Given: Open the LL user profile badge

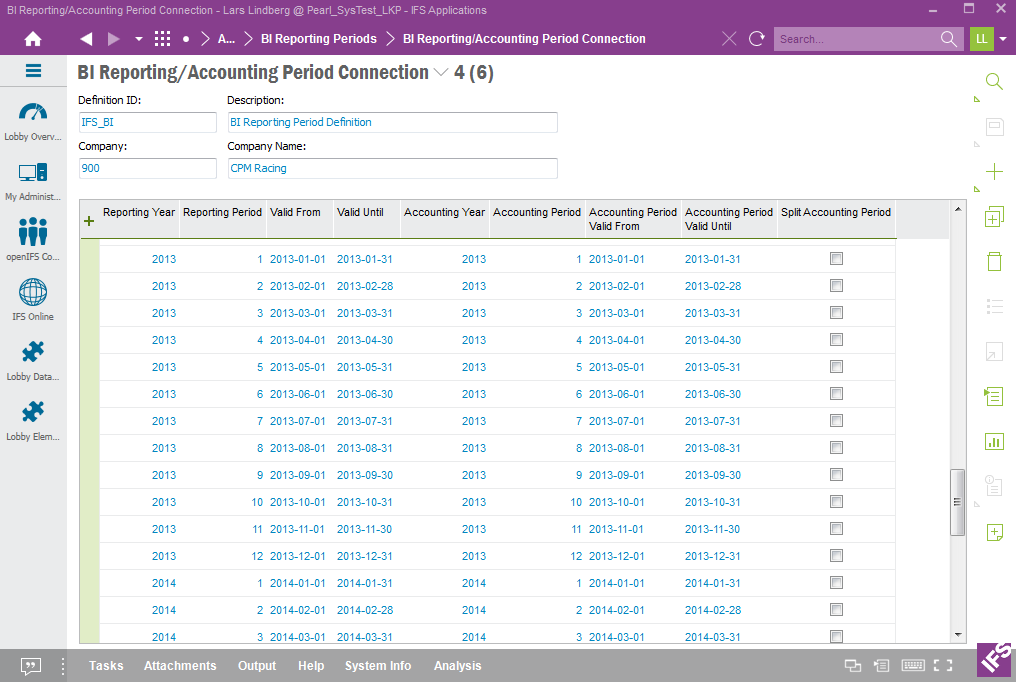Looking at the screenshot, I should [x=982, y=39].
